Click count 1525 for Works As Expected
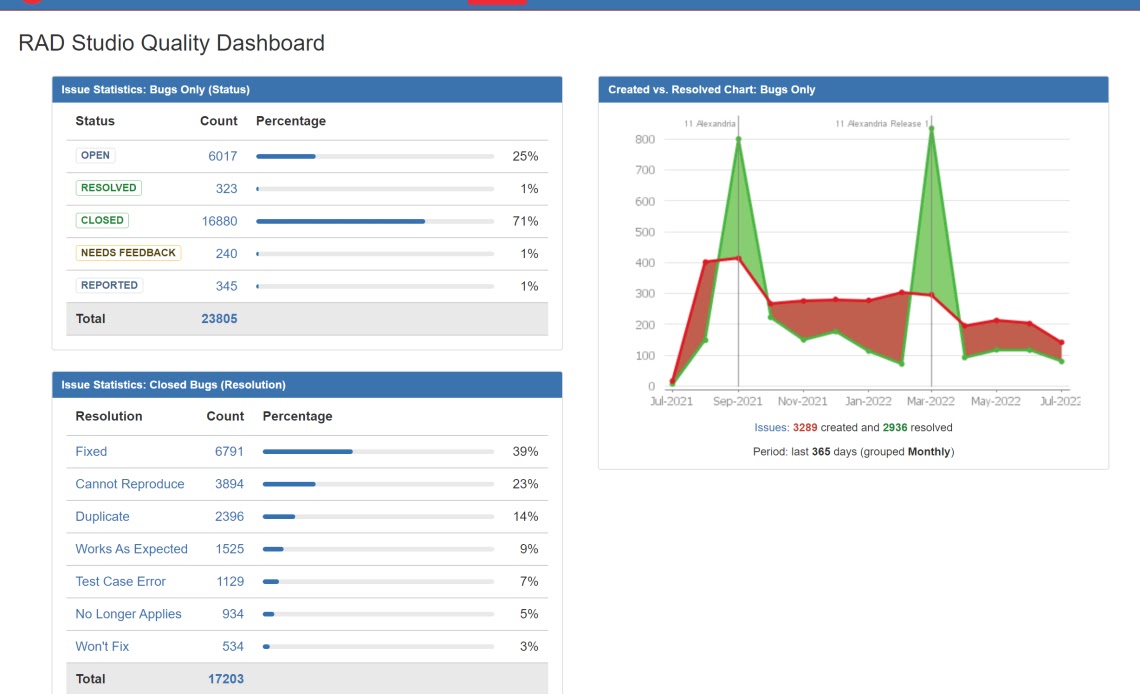The height and width of the screenshot is (694, 1140). tap(230, 549)
